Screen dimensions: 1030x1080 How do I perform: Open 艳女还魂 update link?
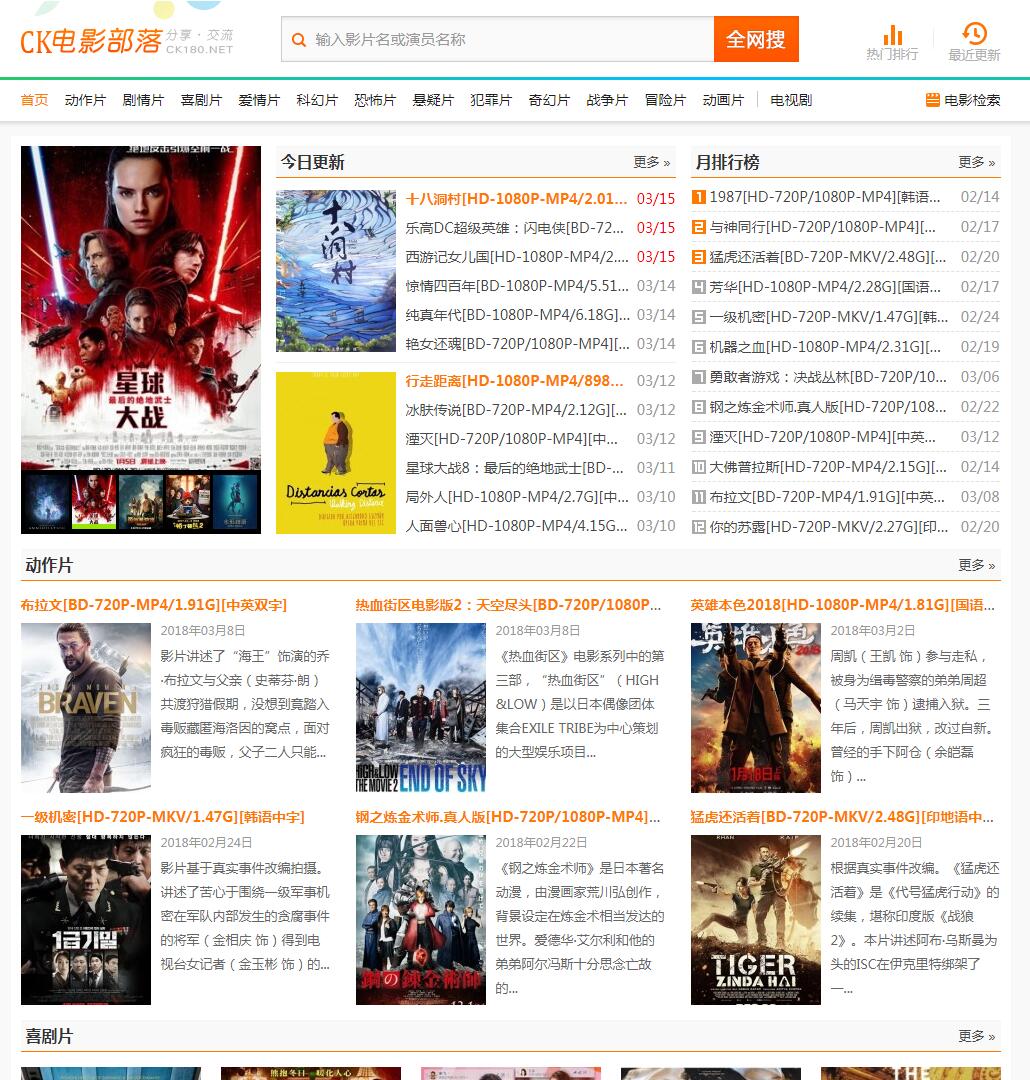click(517, 344)
